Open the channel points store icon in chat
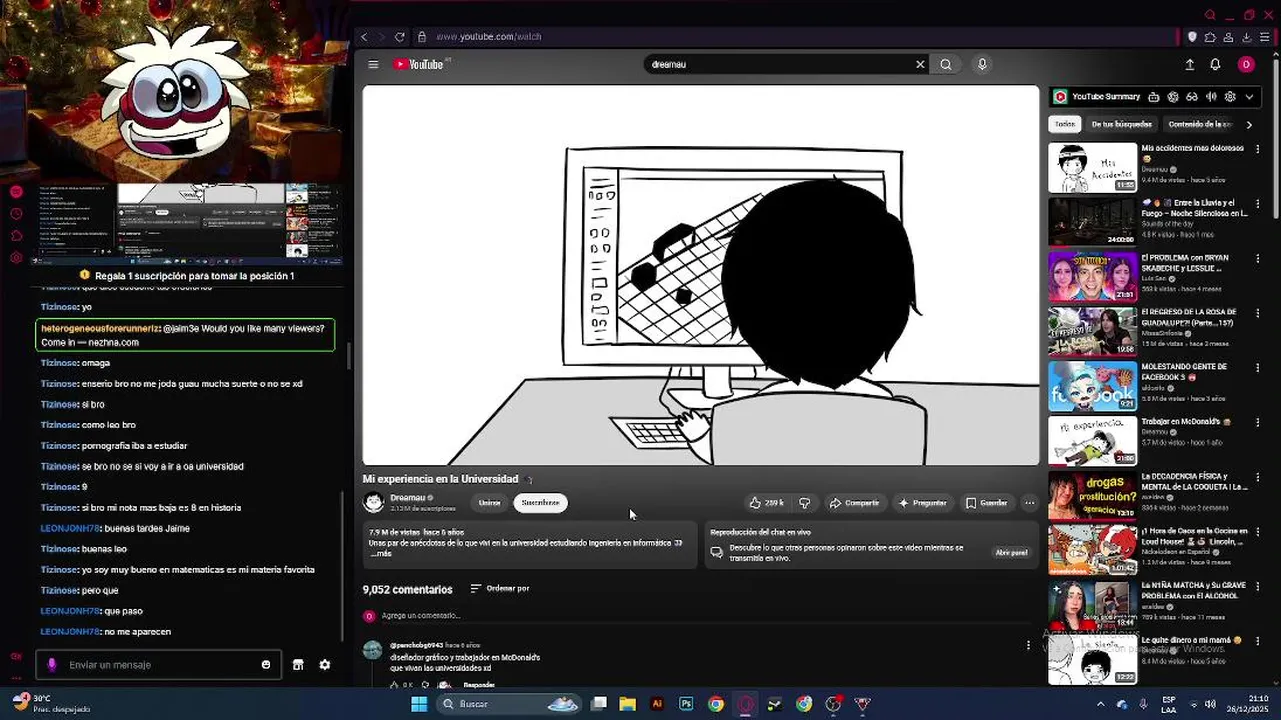 pos(298,665)
